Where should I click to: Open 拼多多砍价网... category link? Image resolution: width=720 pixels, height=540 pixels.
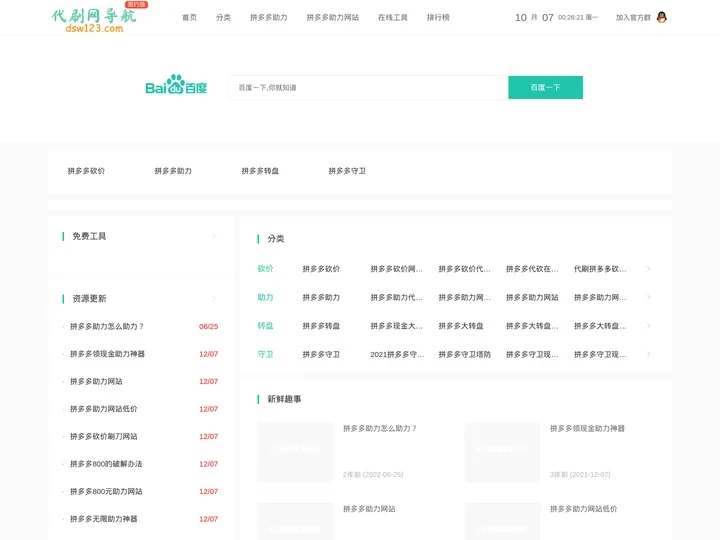click(396, 269)
